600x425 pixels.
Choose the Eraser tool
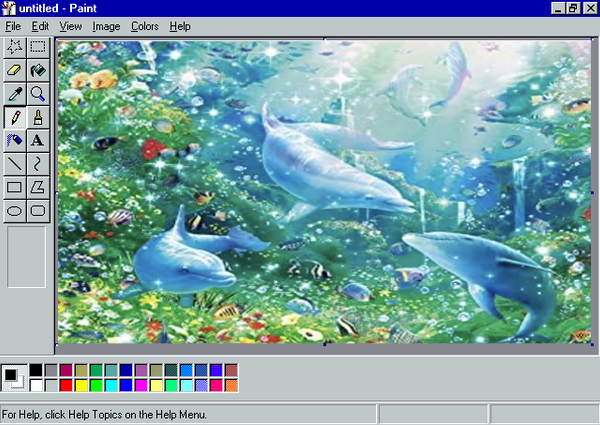[15, 70]
